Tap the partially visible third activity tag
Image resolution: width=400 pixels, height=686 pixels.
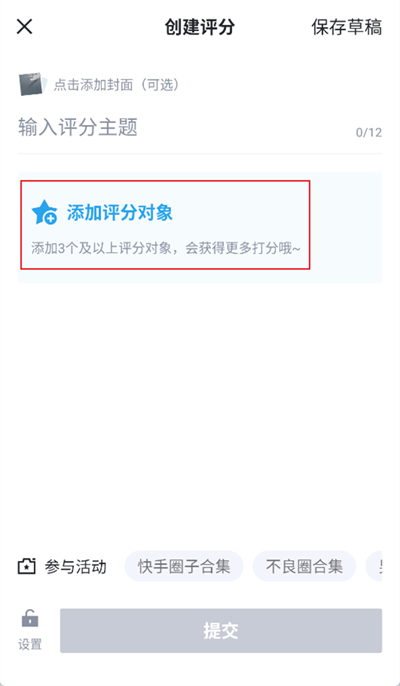click(374, 566)
